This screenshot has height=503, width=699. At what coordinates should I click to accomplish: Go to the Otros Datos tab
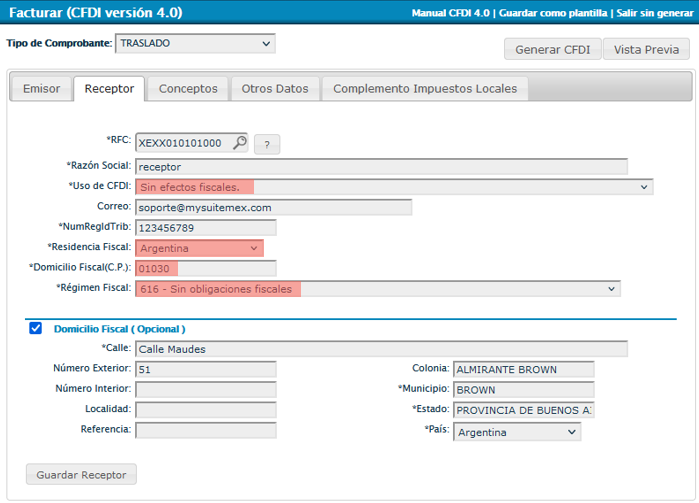(x=275, y=89)
